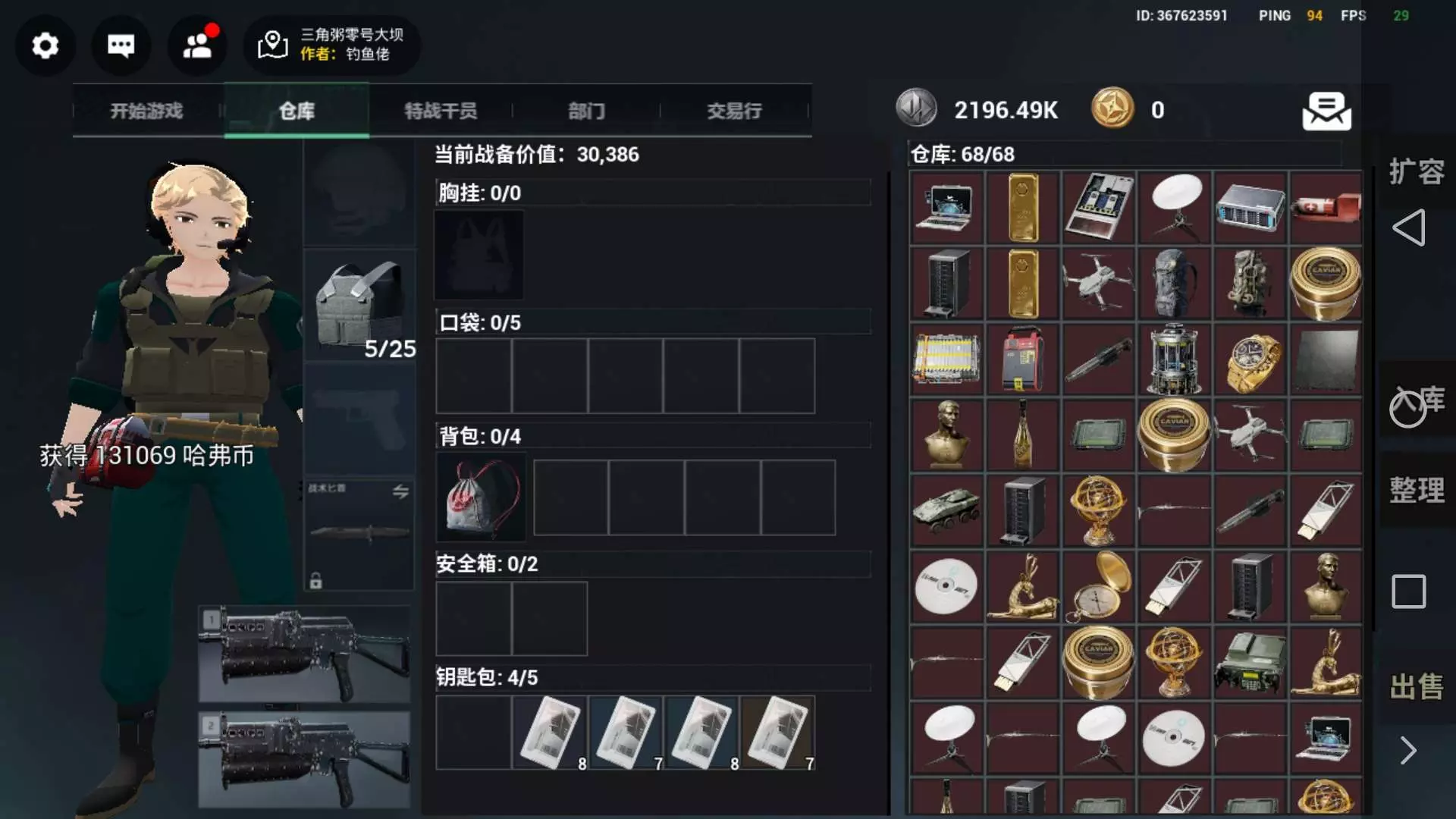Open the chat messages icon
1456x819 pixels.
pyautogui.click(x=121, y=46)
